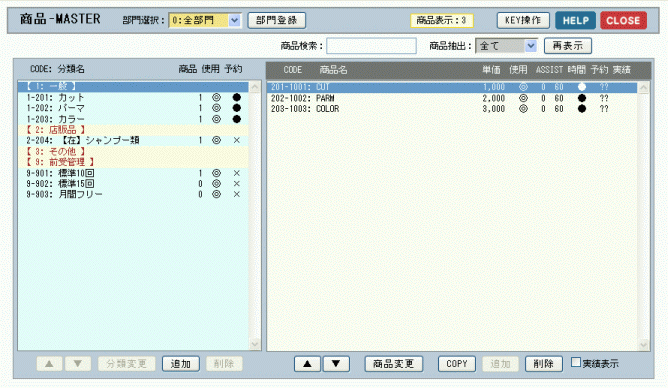The width and height of the screenshot is (668, 388).
Task: Click price 2,000 in PARM row
Action: pos(493,98)
